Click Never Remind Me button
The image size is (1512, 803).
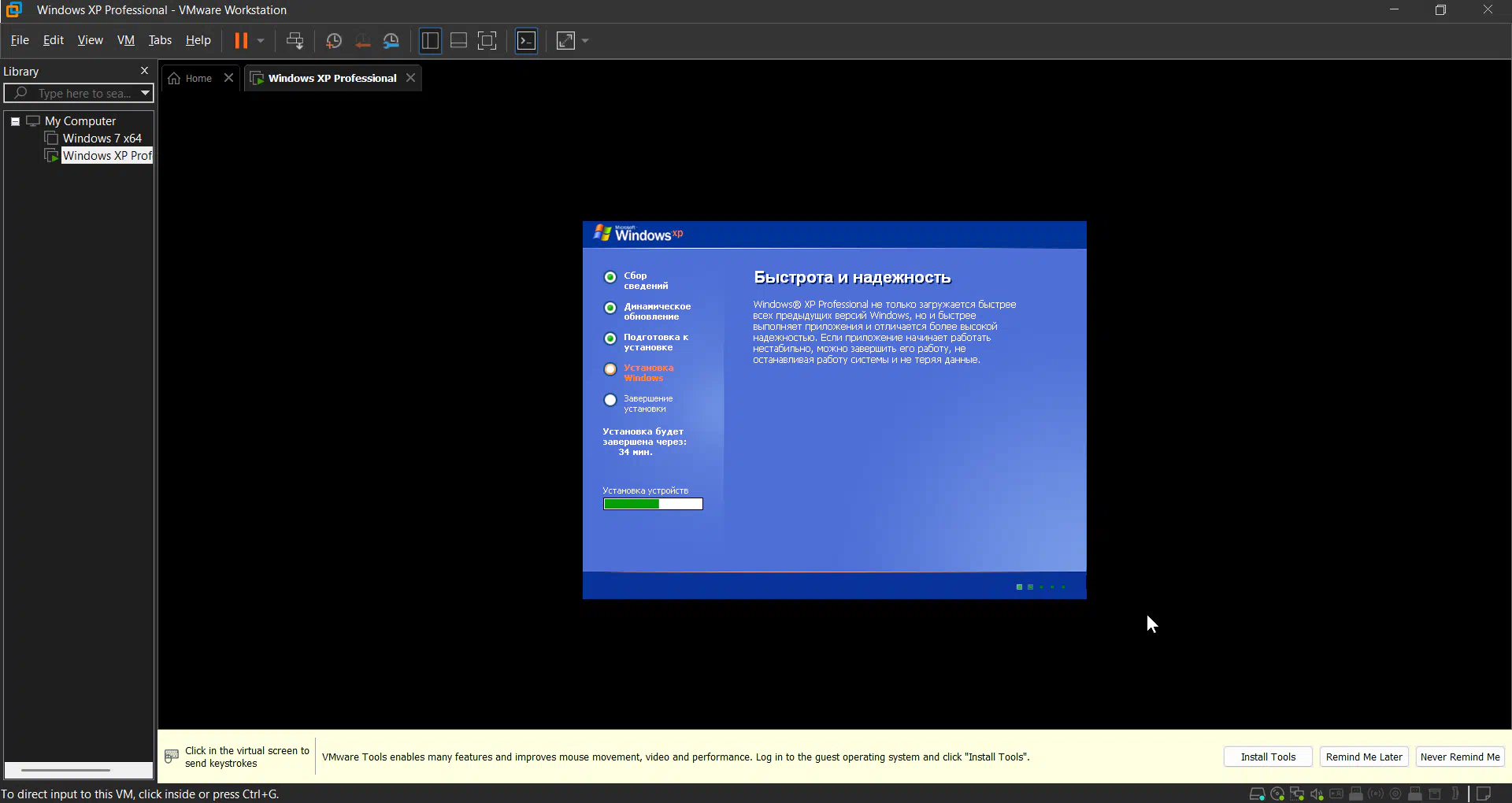1460,757
